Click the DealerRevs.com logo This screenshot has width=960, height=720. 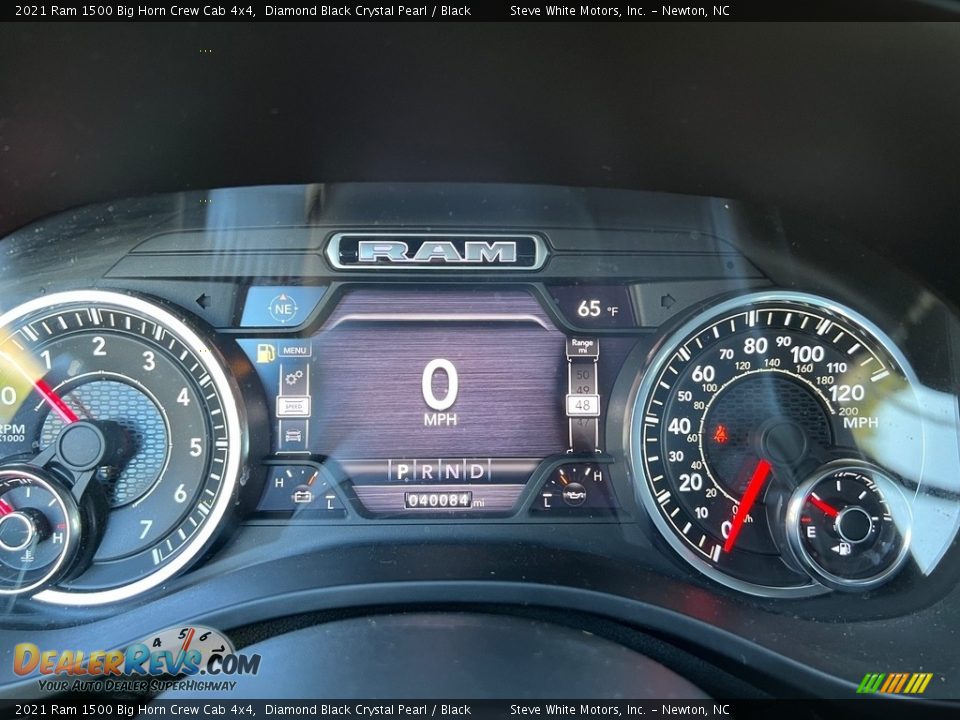click(x=137, y=660)
